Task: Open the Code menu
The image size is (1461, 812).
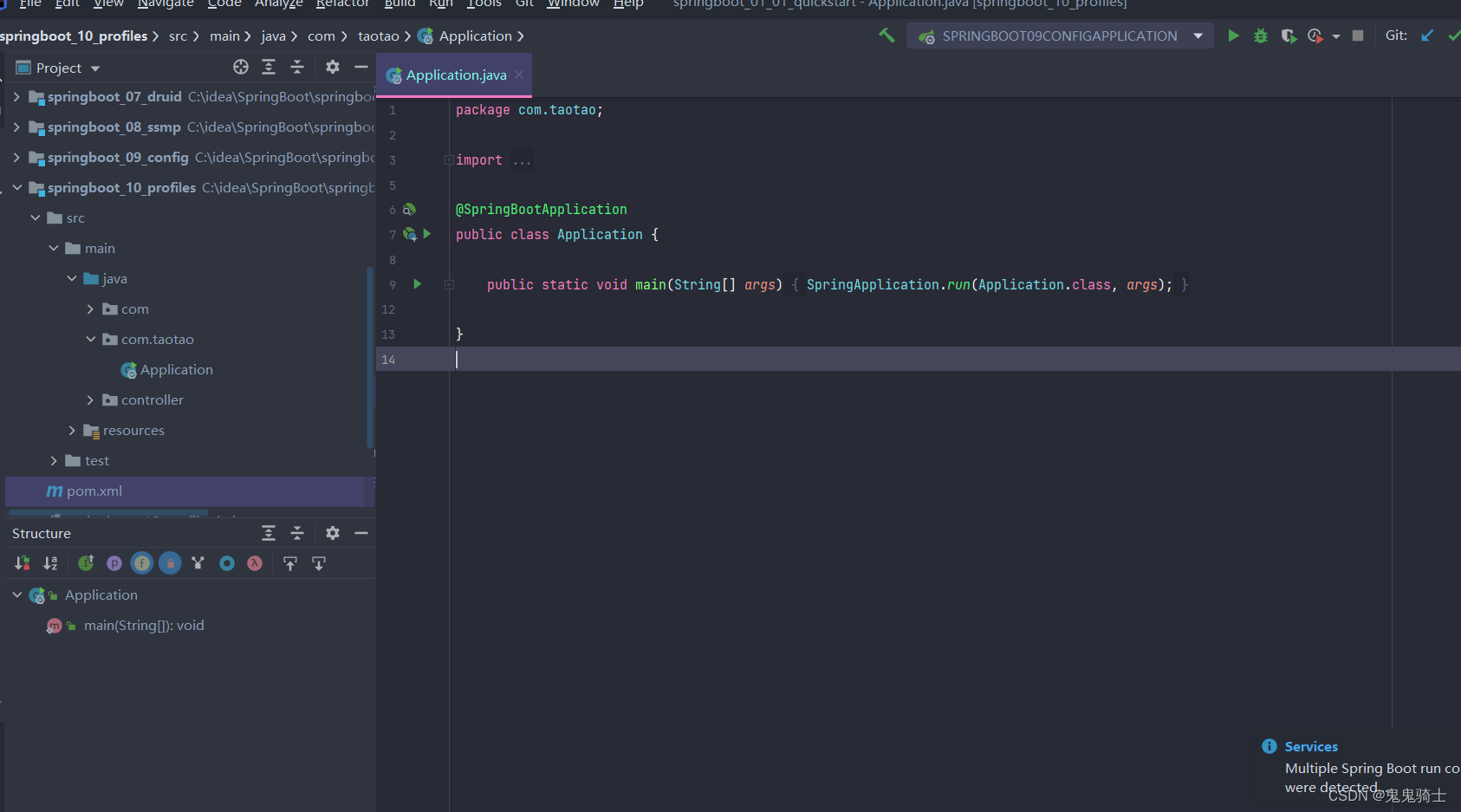Action: (x=224, y=3)
